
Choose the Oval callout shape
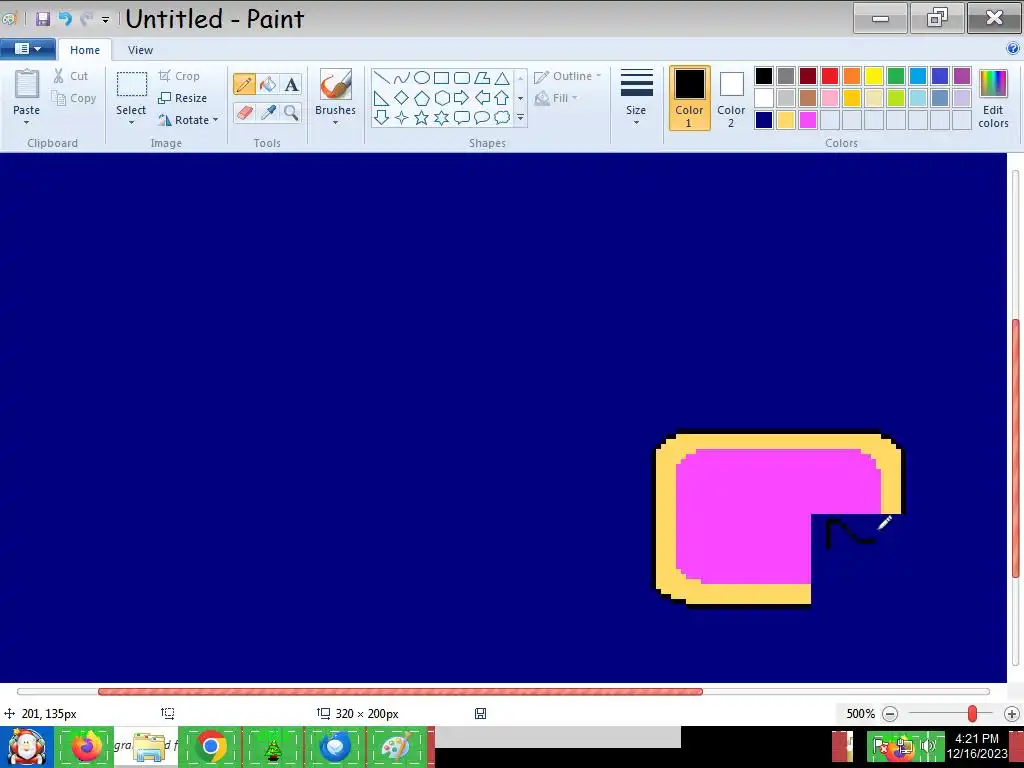coord(482,118)
